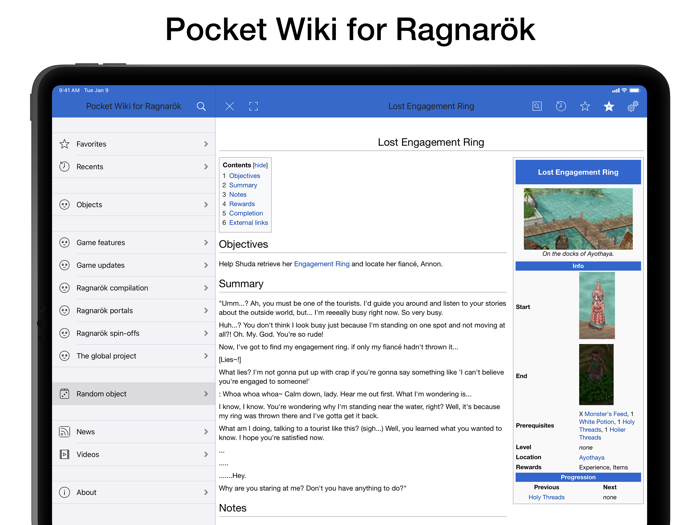Viewport: 700px width, 525px height.
Task: Open Ayothaya location link
Action: coord(592,458)
